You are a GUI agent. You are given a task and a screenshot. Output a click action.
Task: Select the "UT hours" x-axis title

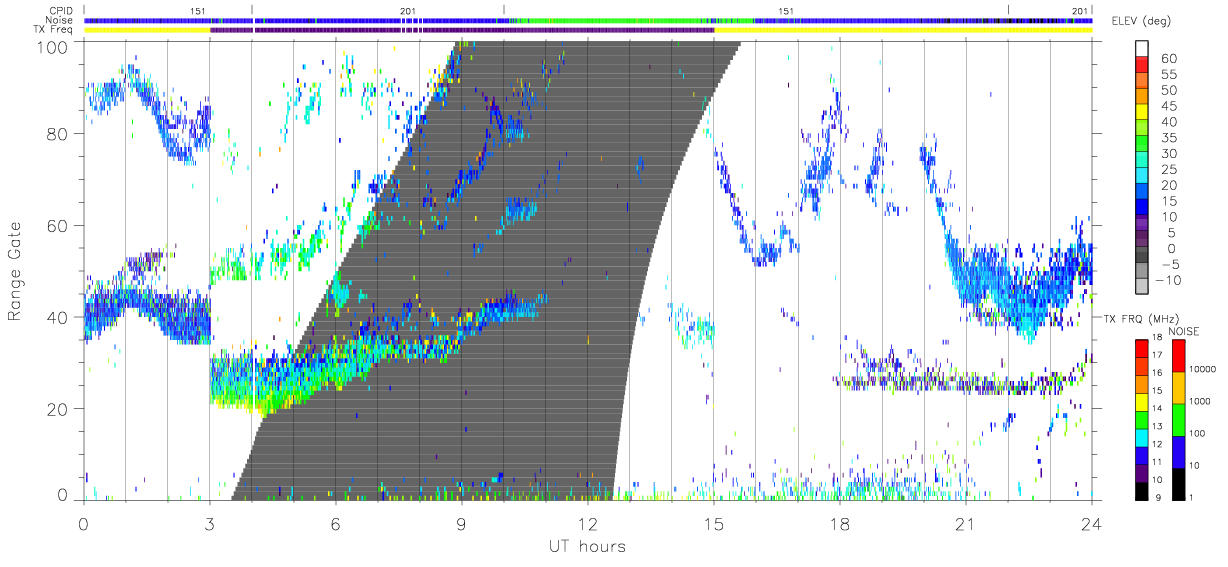[586, 546]
